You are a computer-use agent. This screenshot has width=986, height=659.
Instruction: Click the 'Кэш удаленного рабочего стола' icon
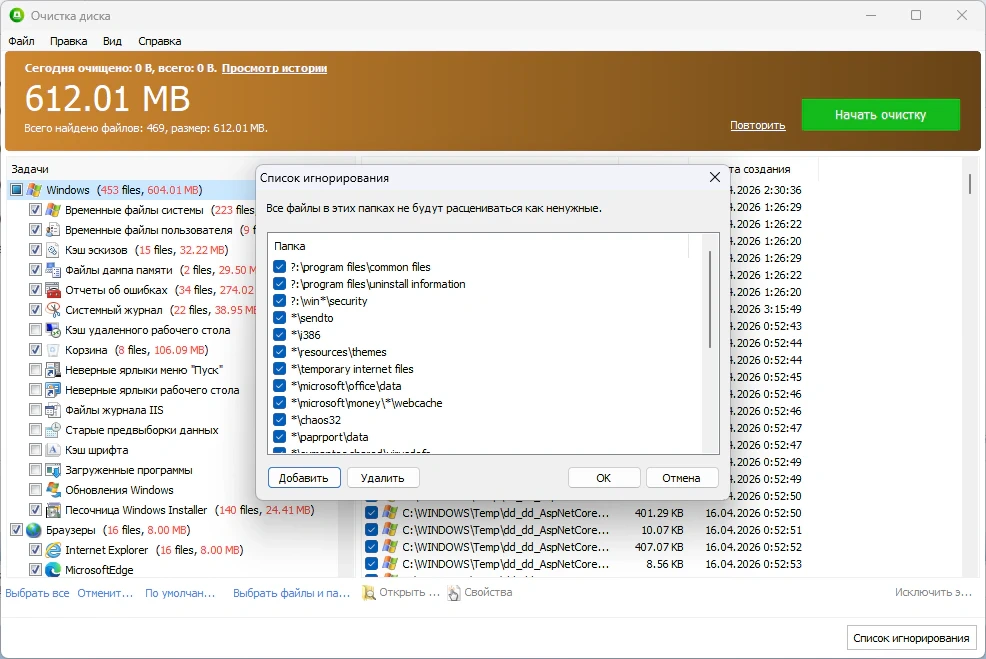53,330
